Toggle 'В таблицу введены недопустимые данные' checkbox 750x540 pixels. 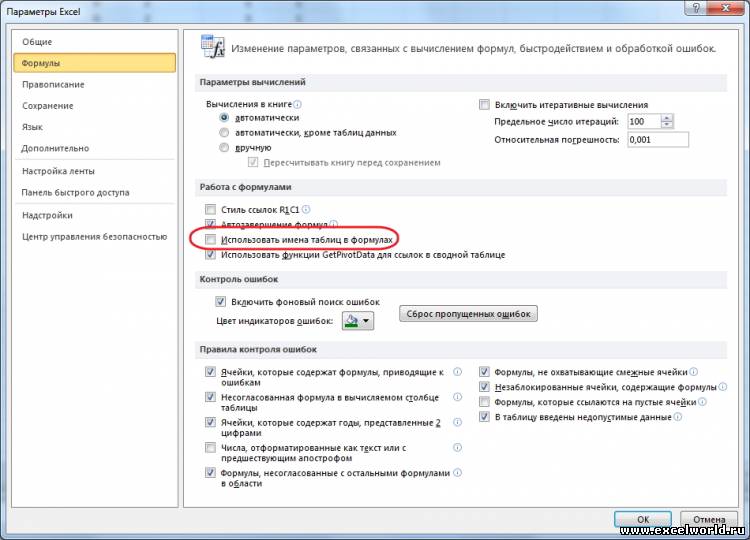pyautogui.click(x=484, y=417)
